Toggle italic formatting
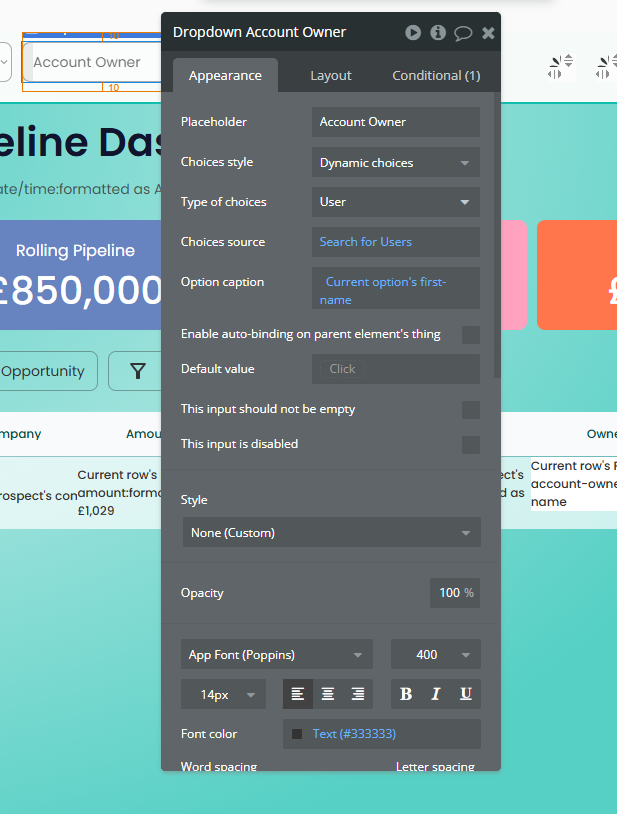Viewport: 617px width, 814px height. point(436,694)
